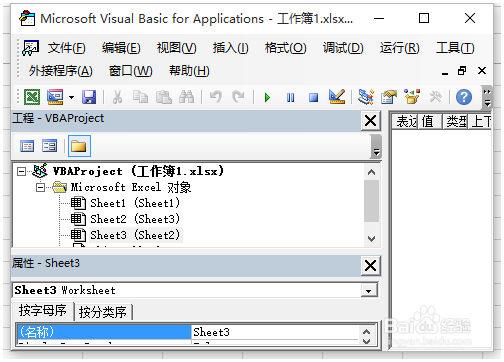The height and width of the screenshot is (362, 504).
Task: Click the project tree scrollbar thumb
Action: point(371,201)
